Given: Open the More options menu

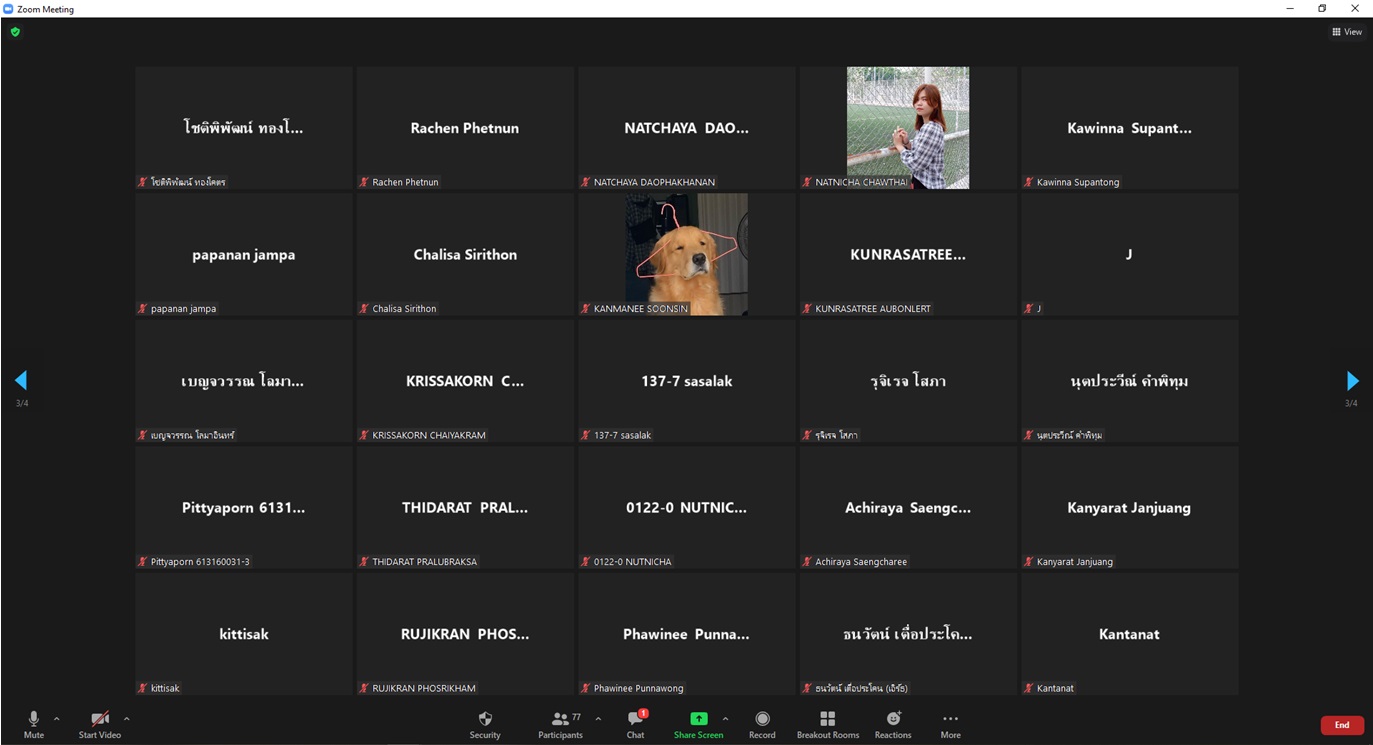Looking at the screenshot, I should [x=950, y=724].
